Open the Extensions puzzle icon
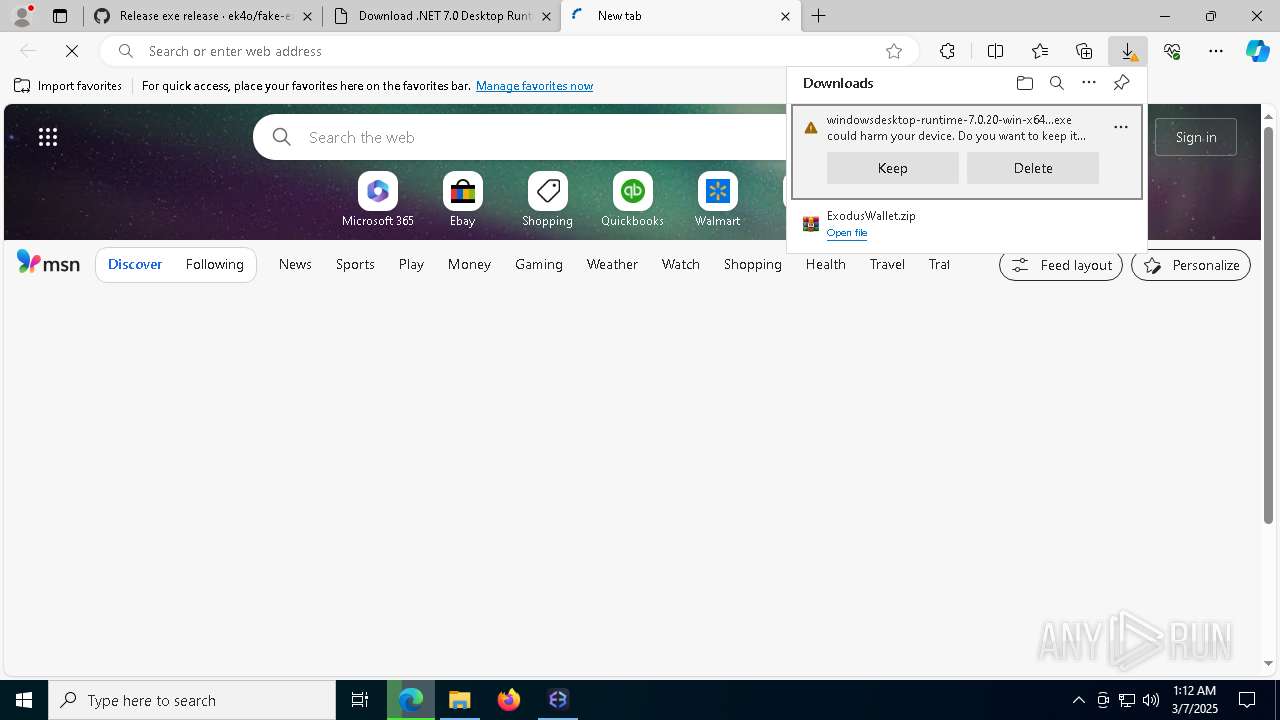The width and height of the screenshot is (1280, 720). pos(947,51)
